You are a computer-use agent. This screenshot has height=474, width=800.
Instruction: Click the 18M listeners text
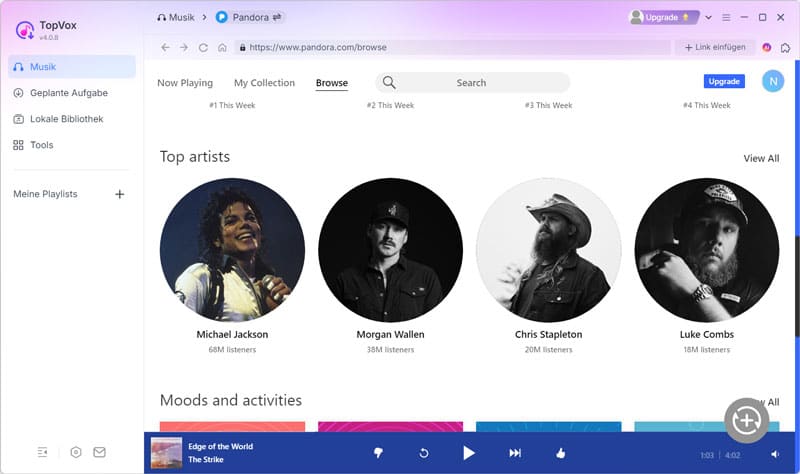[x=707, y=350]
